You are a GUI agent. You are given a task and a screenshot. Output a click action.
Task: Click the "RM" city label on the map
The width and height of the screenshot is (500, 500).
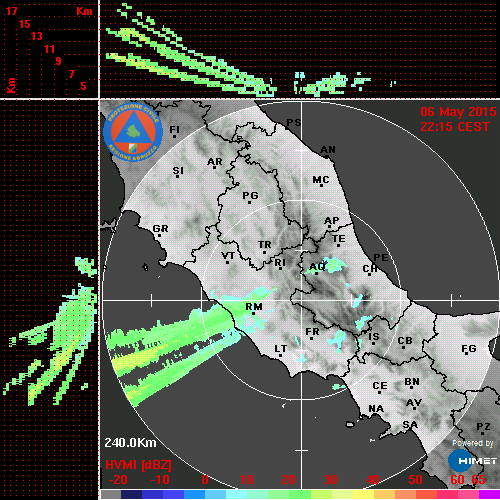(x=254, y=307)
